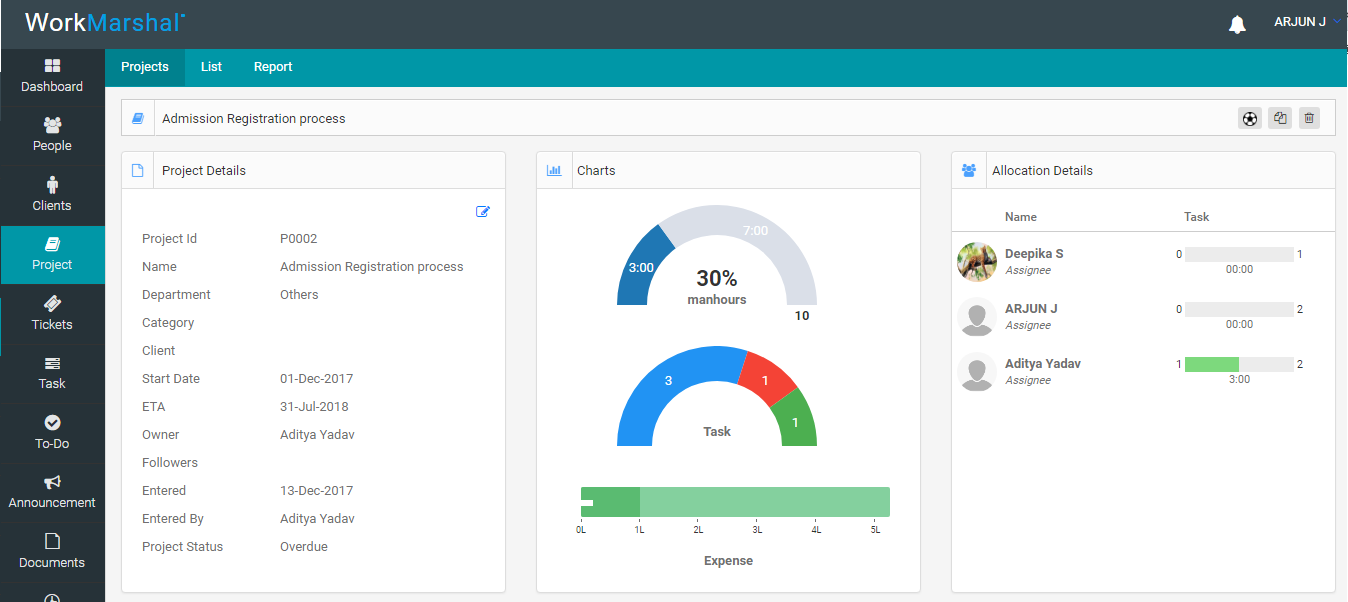Click Deepika S task progress bar

click(x=1239, y=254)
